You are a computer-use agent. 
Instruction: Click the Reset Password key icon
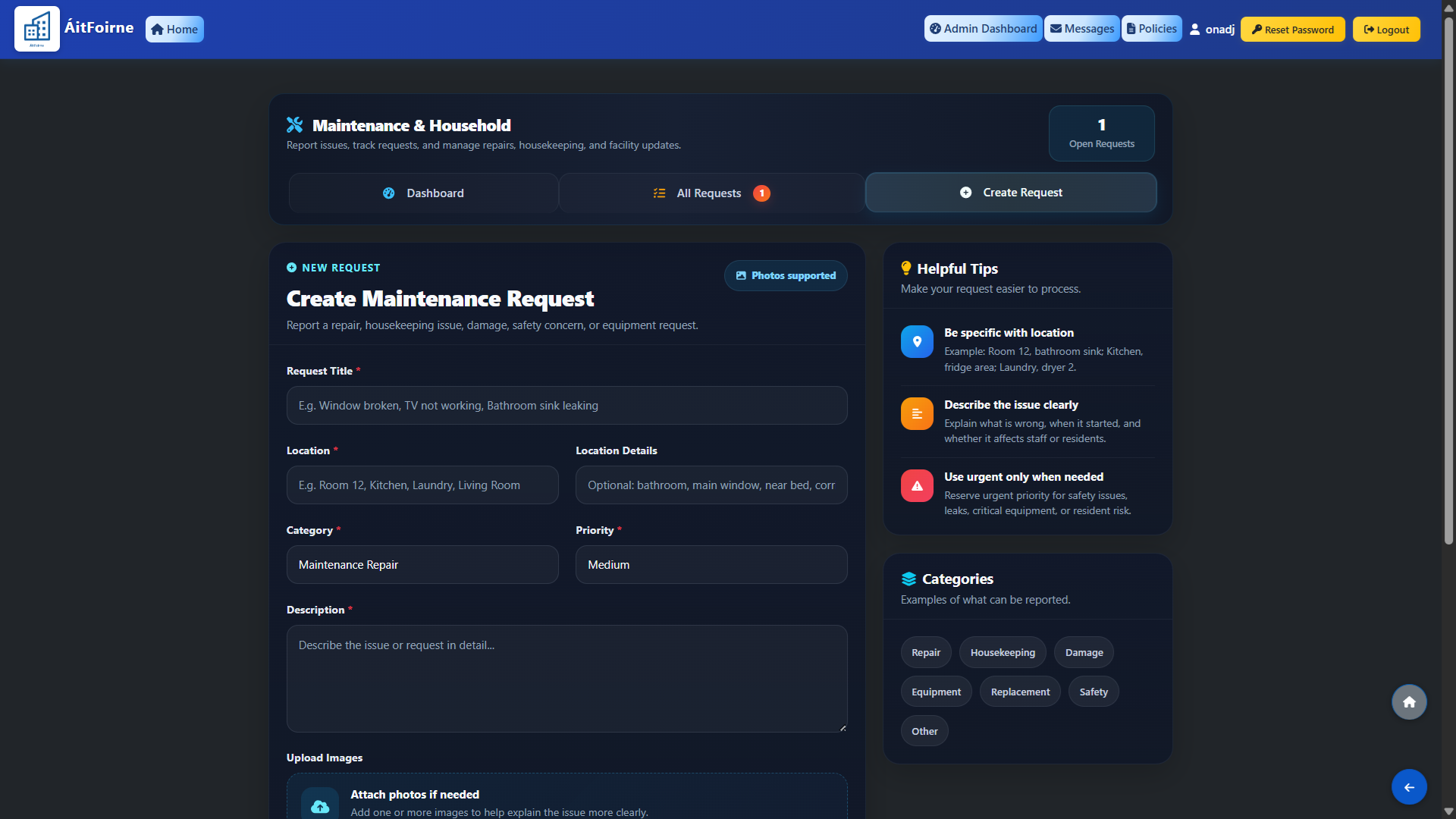coord(1257,30)
